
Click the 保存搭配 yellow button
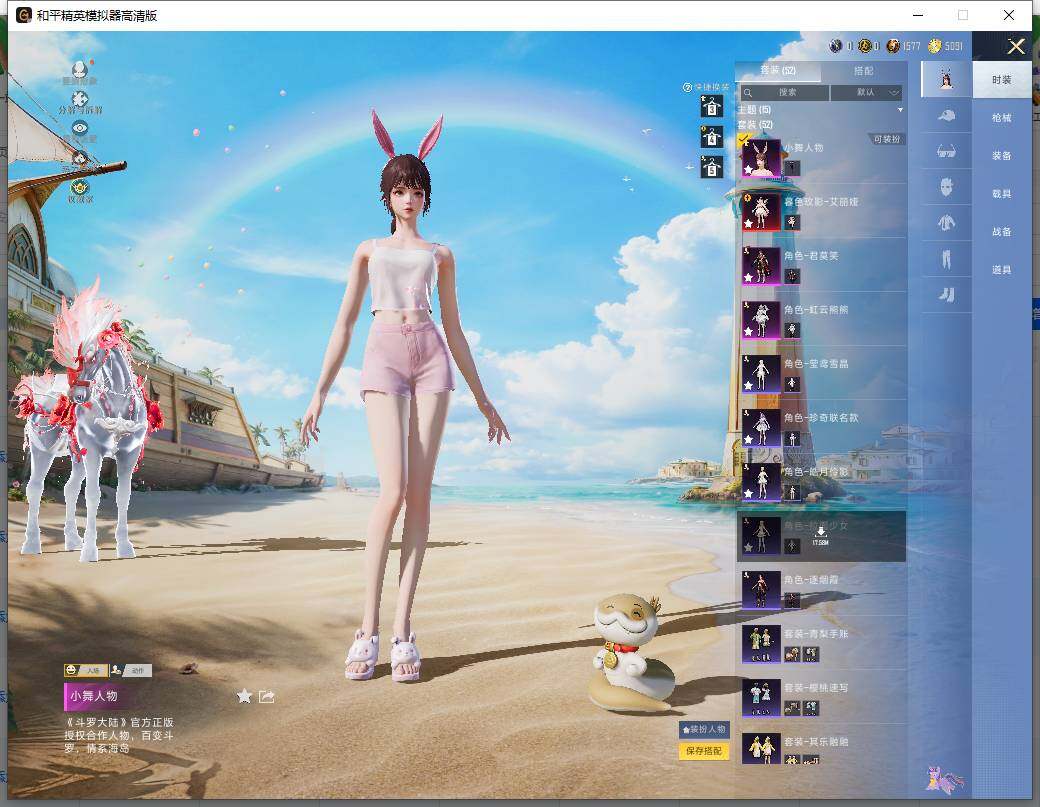(704, 751)
